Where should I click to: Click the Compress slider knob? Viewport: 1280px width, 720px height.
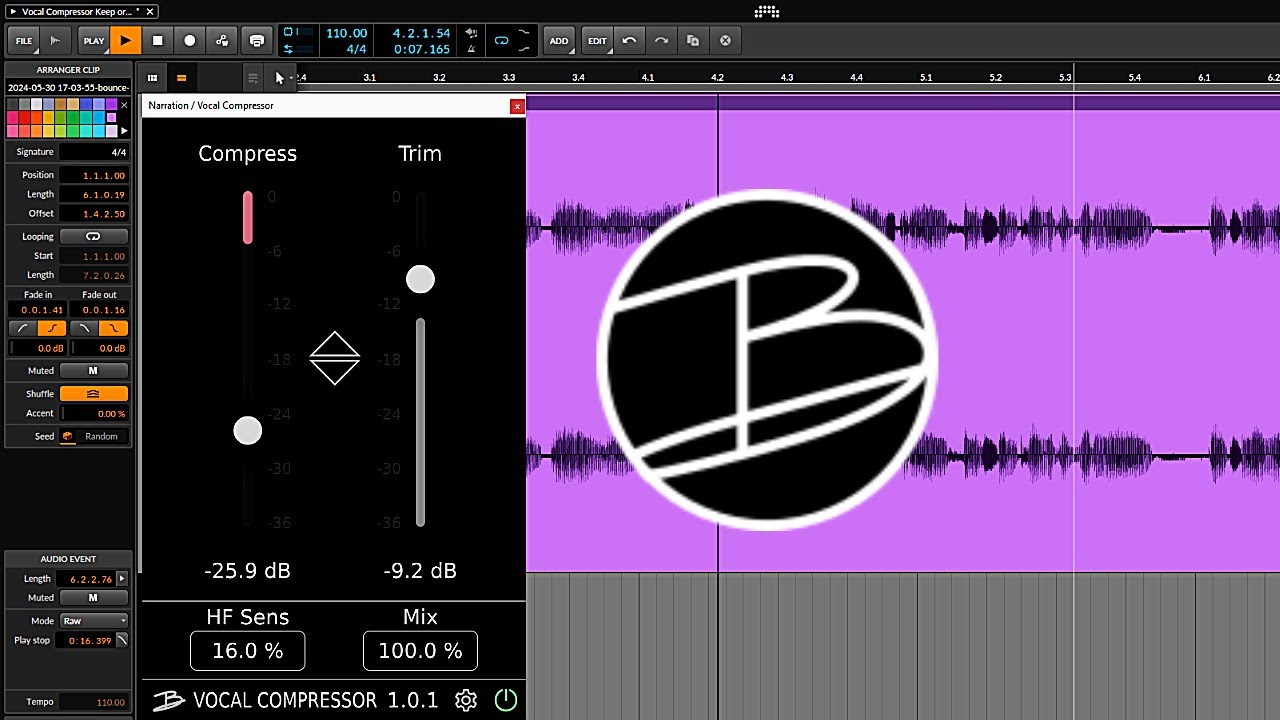(247, 431)
